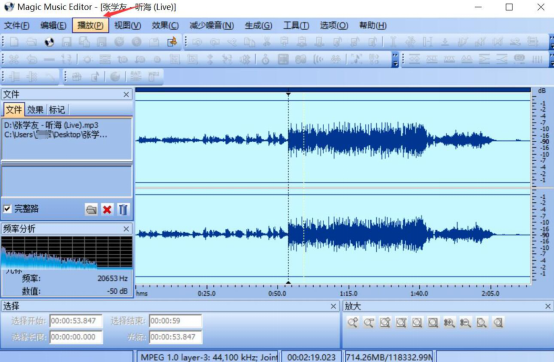Click the floppy-disk save toolbar icon
The image size is (554, 363).
click(66, 42)
